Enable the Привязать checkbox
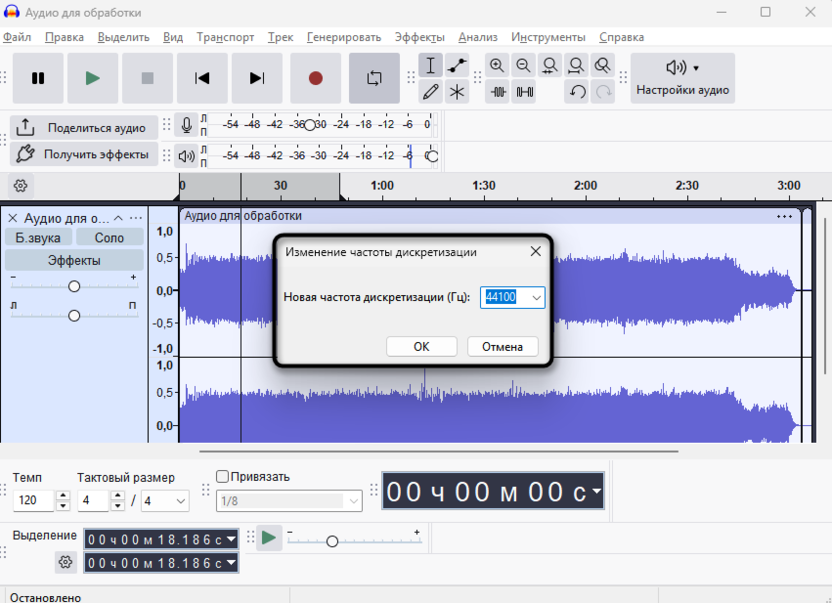832x603 pixels. [223, 477]
